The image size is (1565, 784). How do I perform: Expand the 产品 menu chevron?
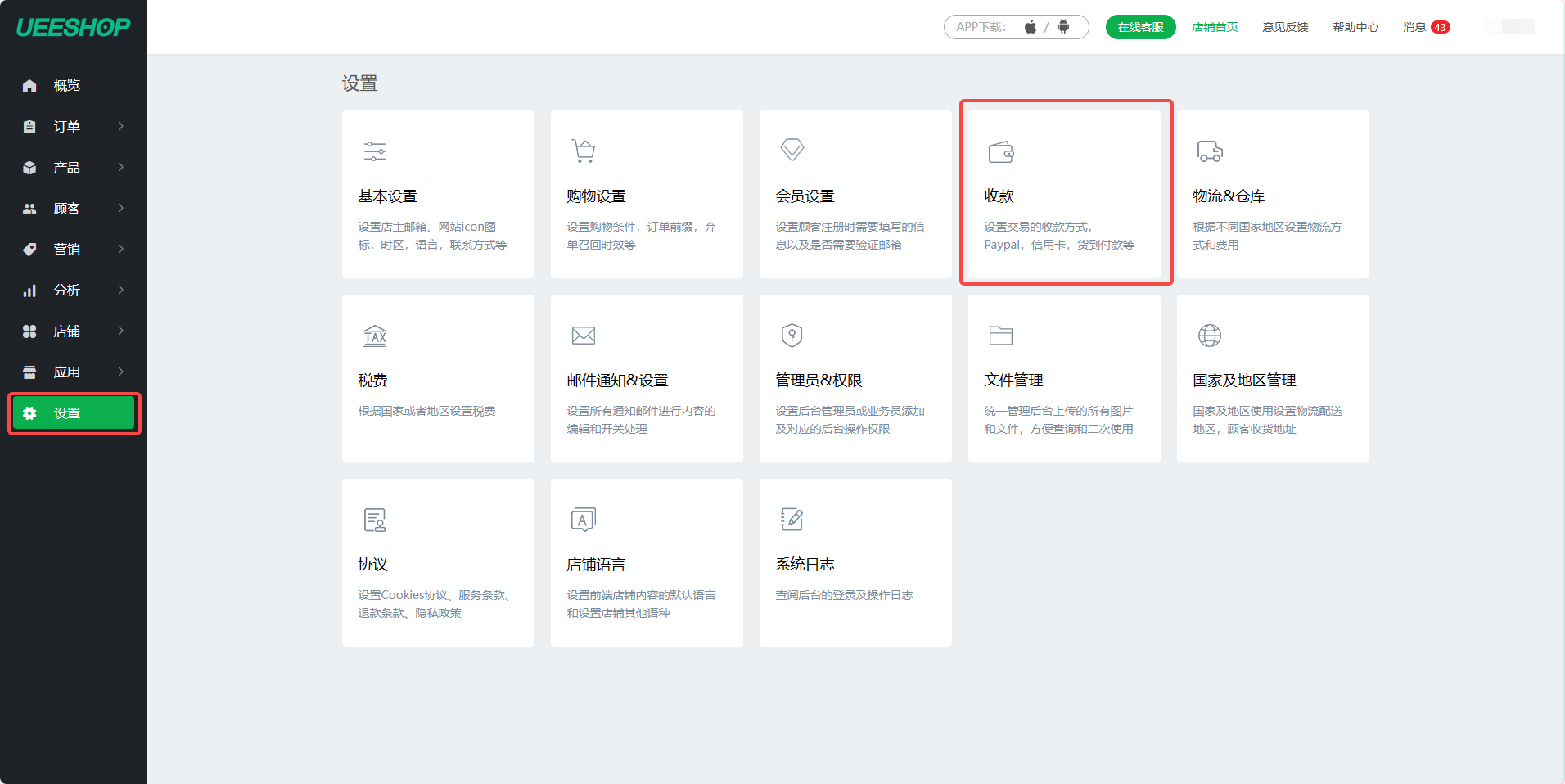coord(121,167)
